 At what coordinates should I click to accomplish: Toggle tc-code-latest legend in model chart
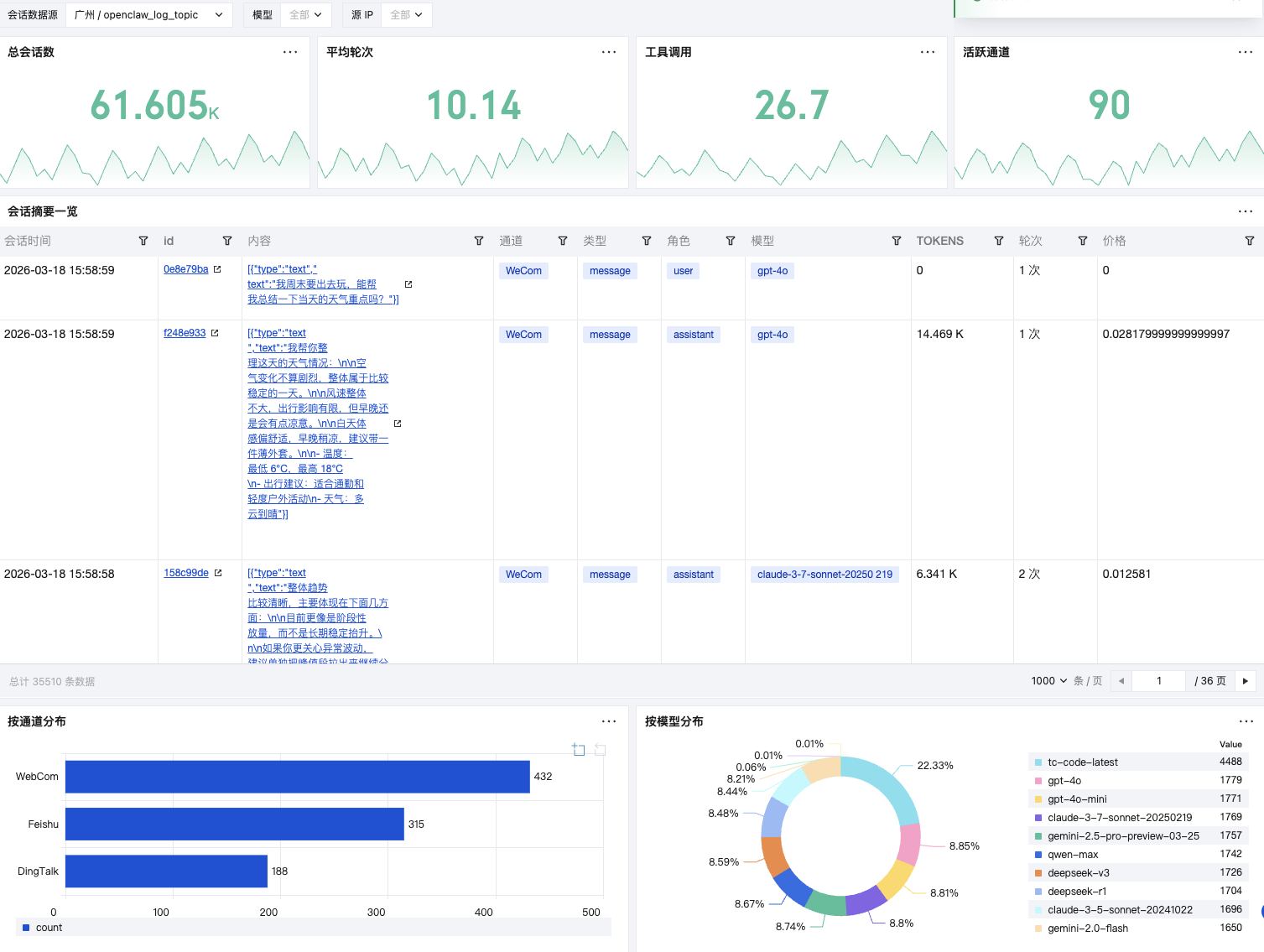1082,762
